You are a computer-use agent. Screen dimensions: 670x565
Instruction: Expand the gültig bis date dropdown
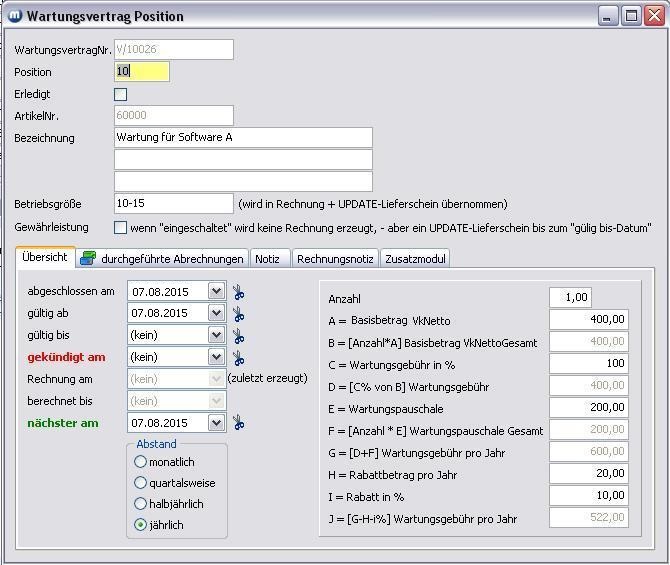[216, 335]
